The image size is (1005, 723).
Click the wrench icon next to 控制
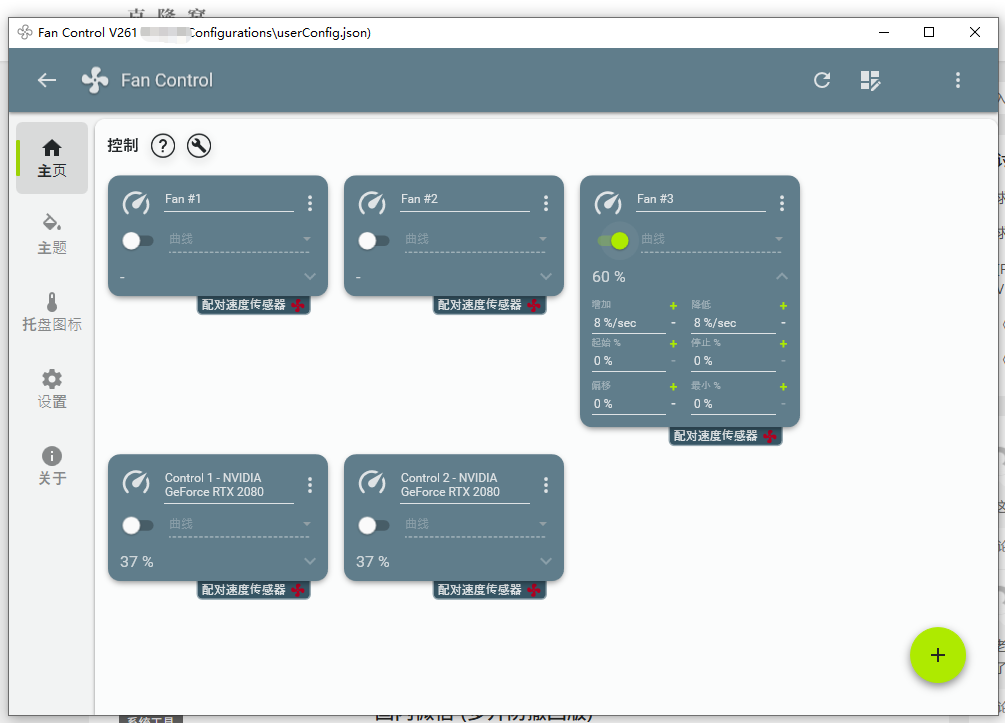click(199, 146)
